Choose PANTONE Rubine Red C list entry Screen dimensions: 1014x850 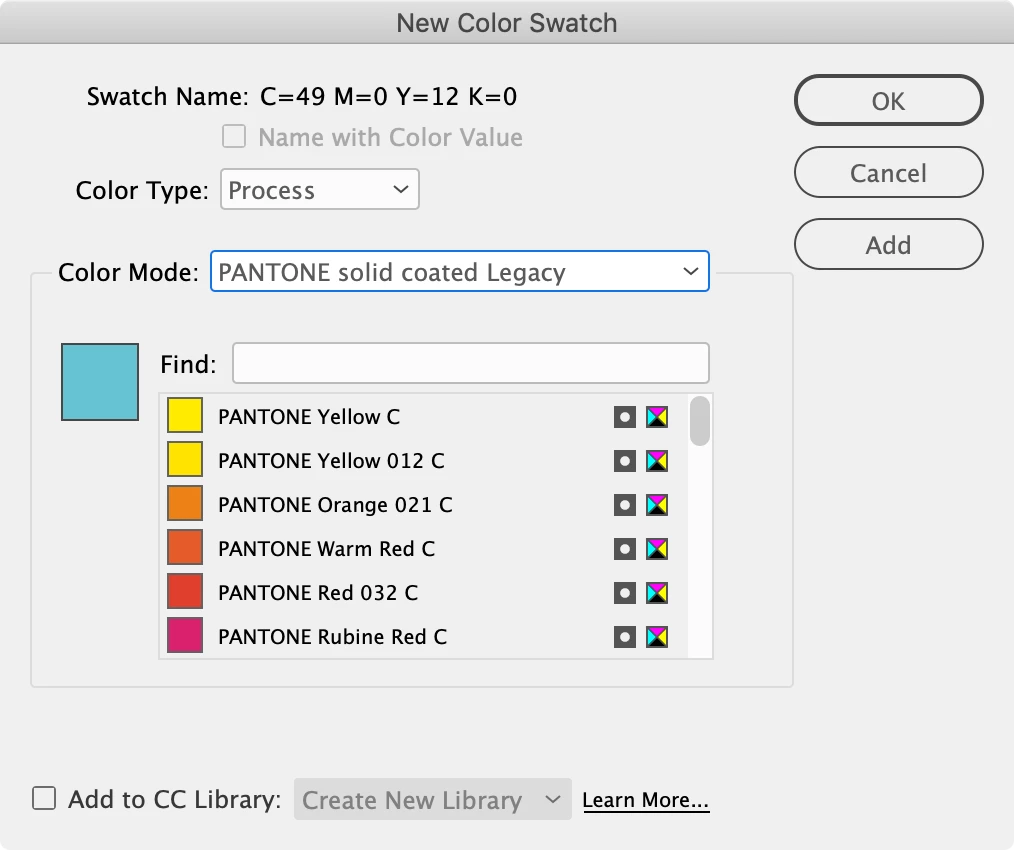pos(332,637)
